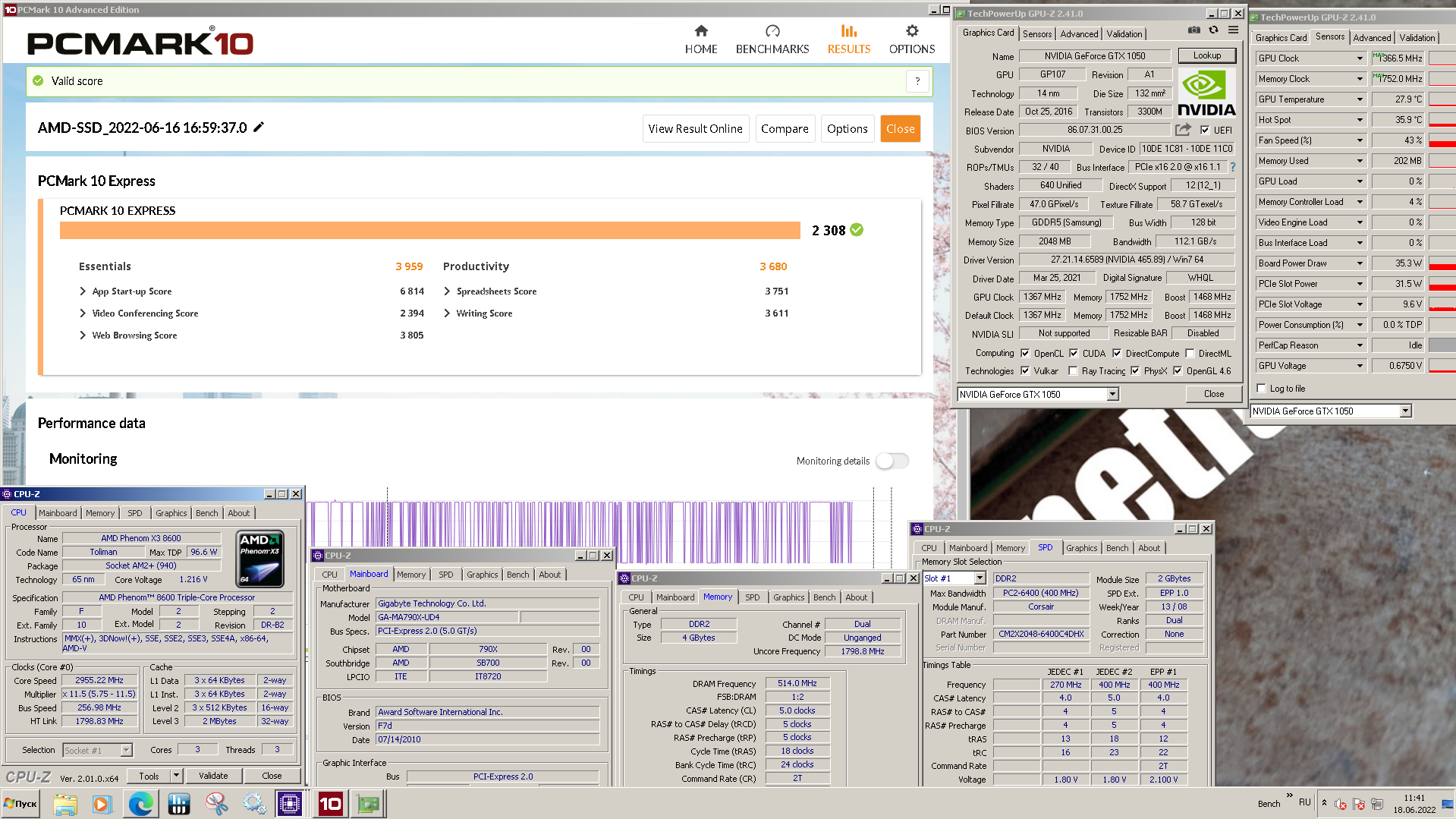1456x819 pixels.
Task: Expand Writing Score
Action: [x=447, y=313]
